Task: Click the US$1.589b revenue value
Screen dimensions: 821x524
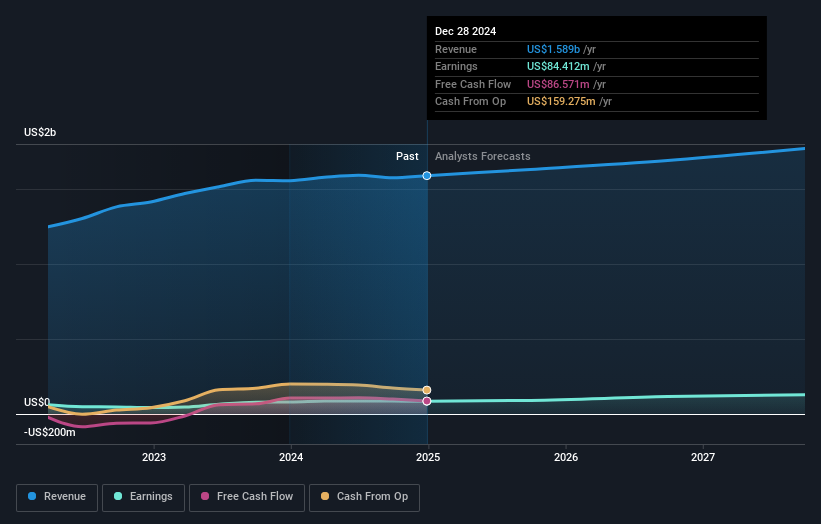Action: pos(553,49)
